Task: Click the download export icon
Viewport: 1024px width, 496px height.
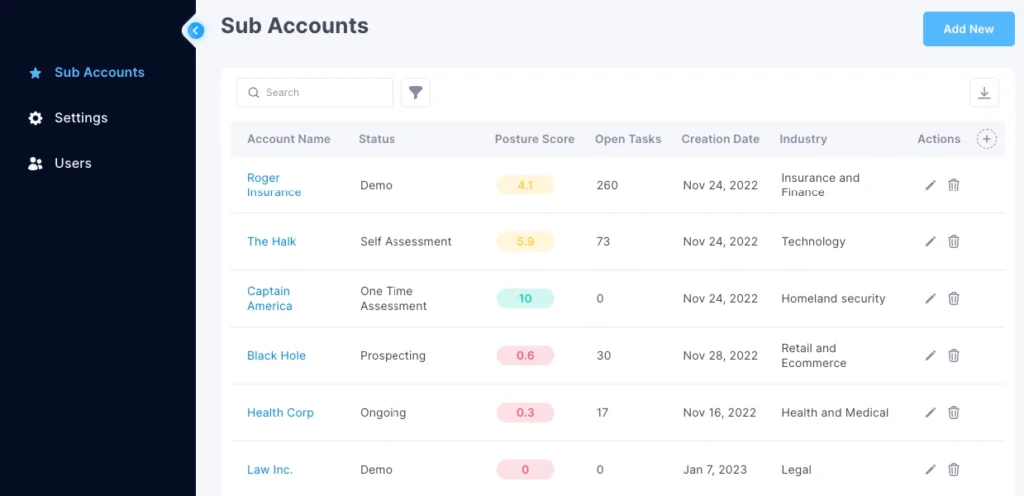Action: [984, 93]
